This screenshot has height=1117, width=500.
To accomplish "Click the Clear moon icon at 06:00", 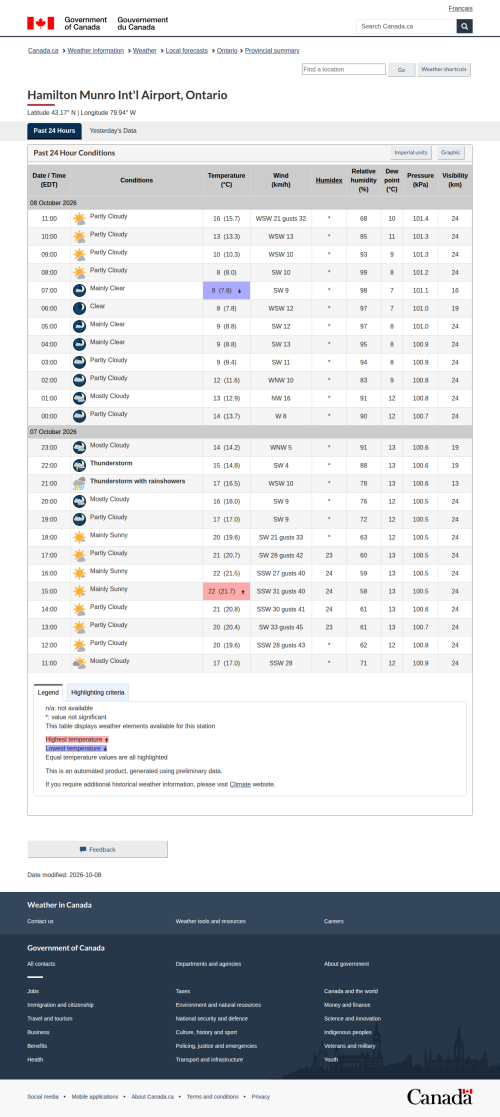I will coord(79,308).
